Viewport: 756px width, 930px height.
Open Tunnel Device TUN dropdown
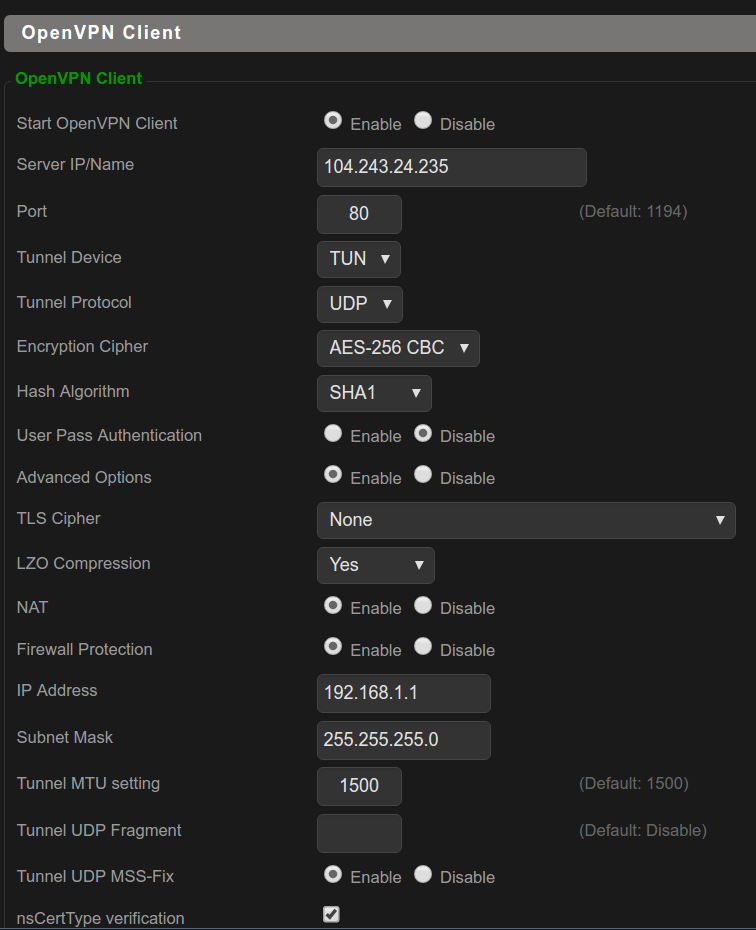pyautogui.click(x=359, y=259)
